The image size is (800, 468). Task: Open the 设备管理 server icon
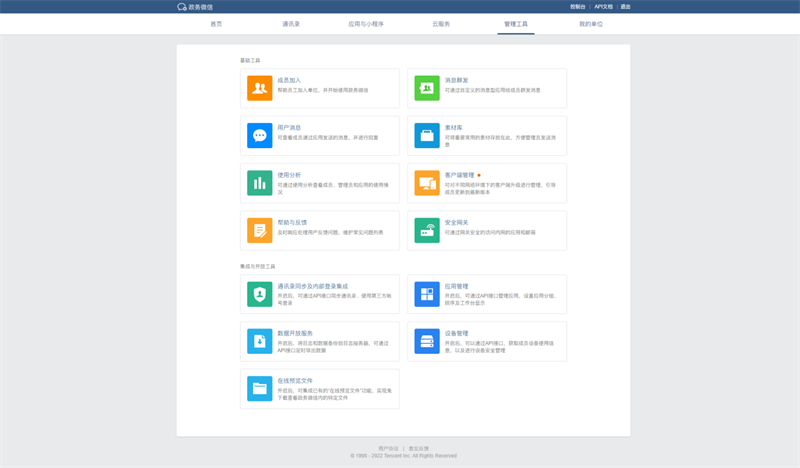tap(427, 341)
